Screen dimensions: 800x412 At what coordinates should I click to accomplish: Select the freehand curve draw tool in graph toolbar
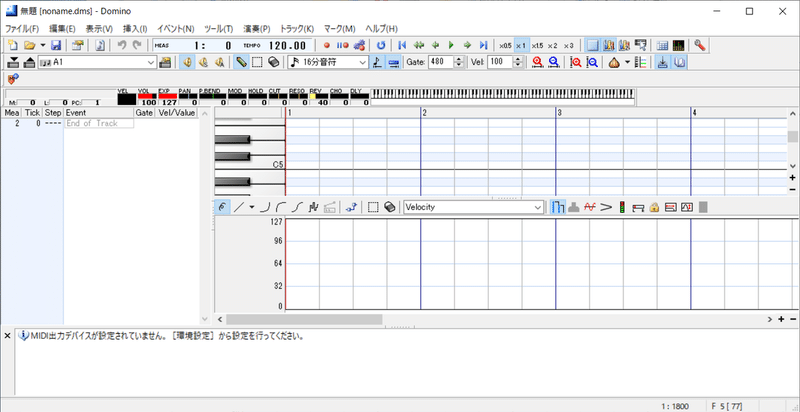pos(222,207)
